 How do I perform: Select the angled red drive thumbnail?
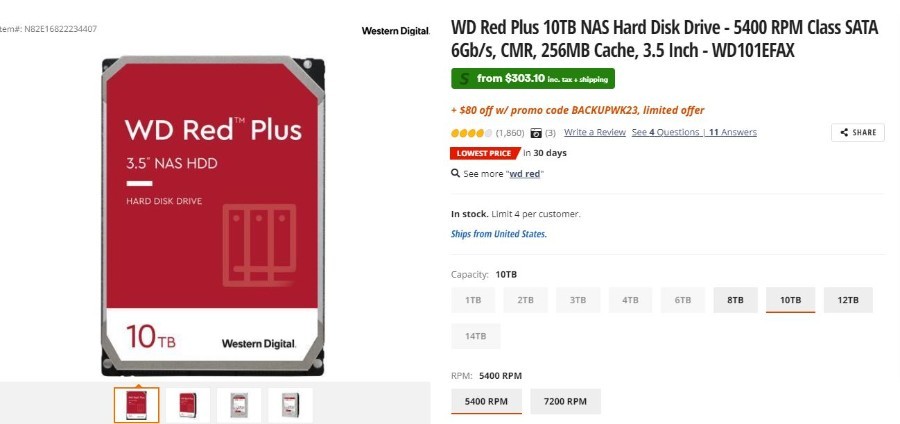[x=188, y=405]
